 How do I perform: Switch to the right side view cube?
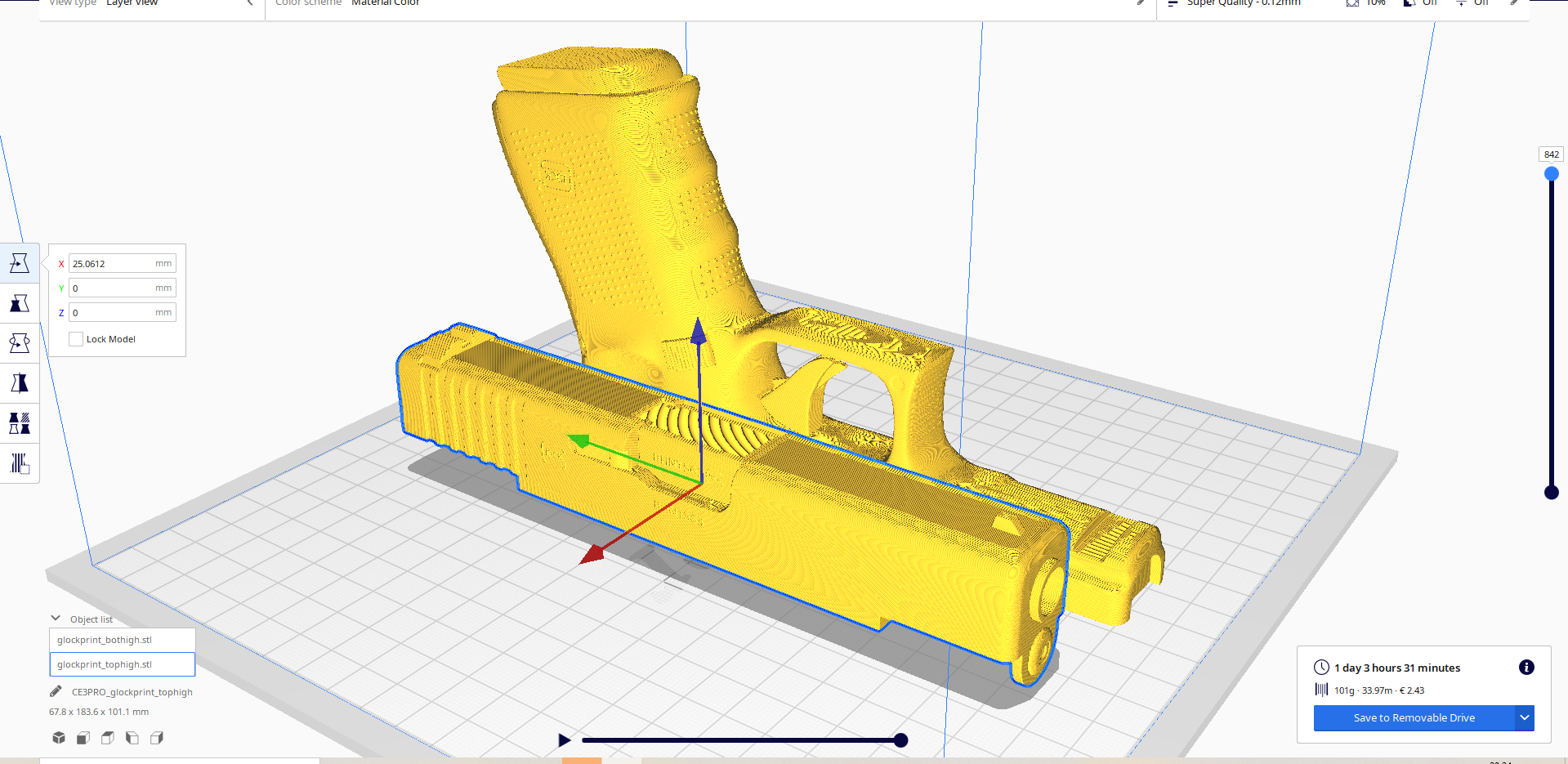(x=157, y=738)
